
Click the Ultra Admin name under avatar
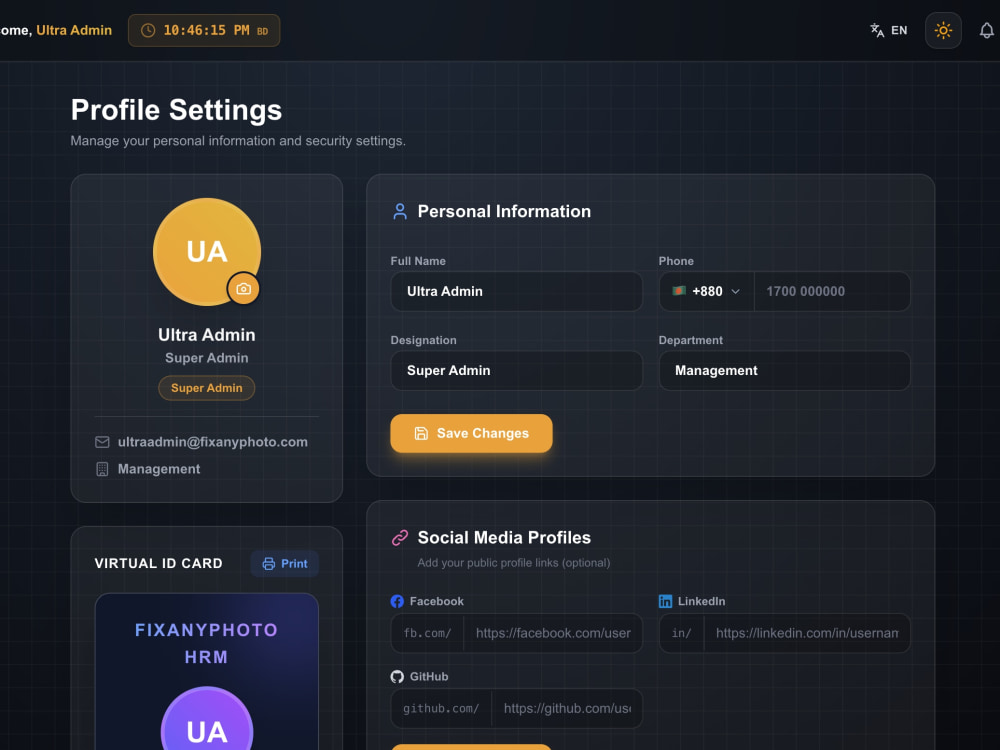207,335
